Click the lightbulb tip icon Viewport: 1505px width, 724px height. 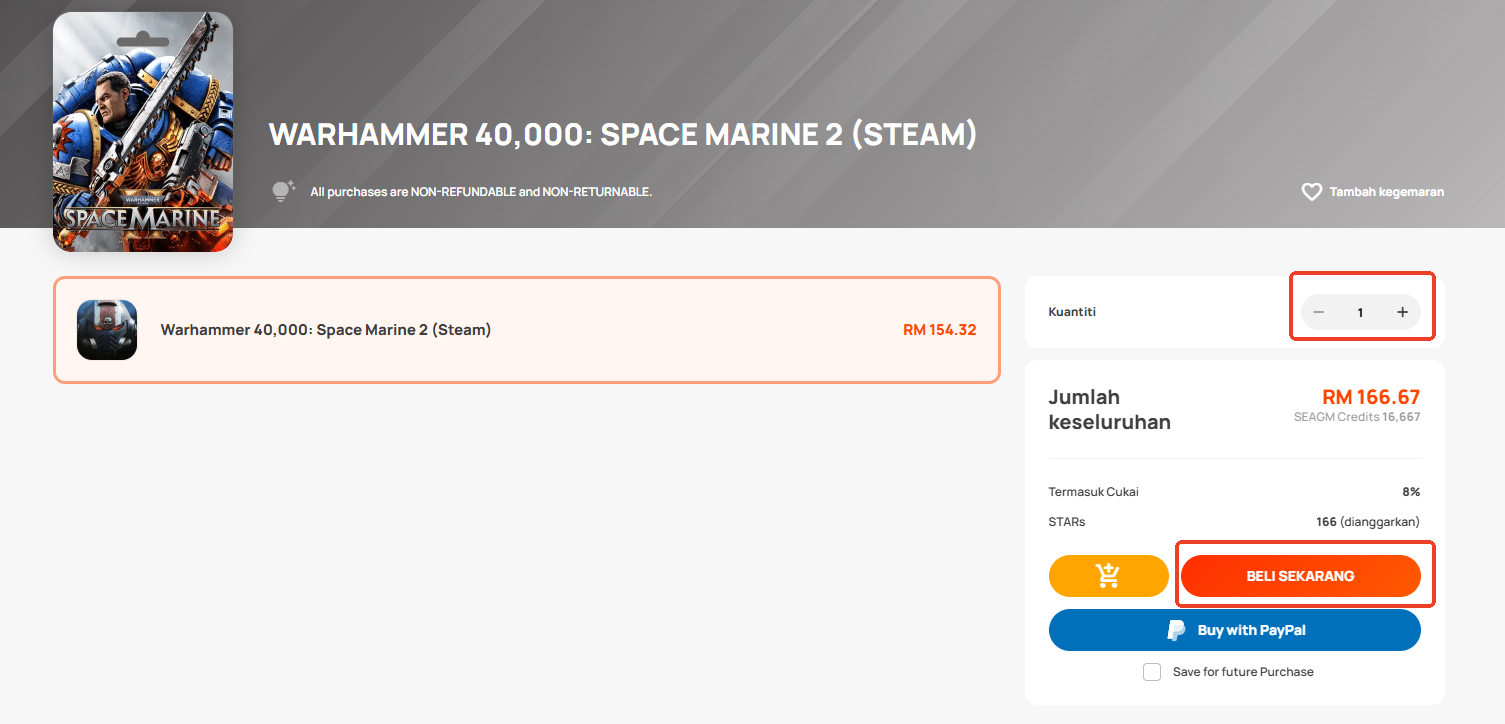tap(284, 191)
